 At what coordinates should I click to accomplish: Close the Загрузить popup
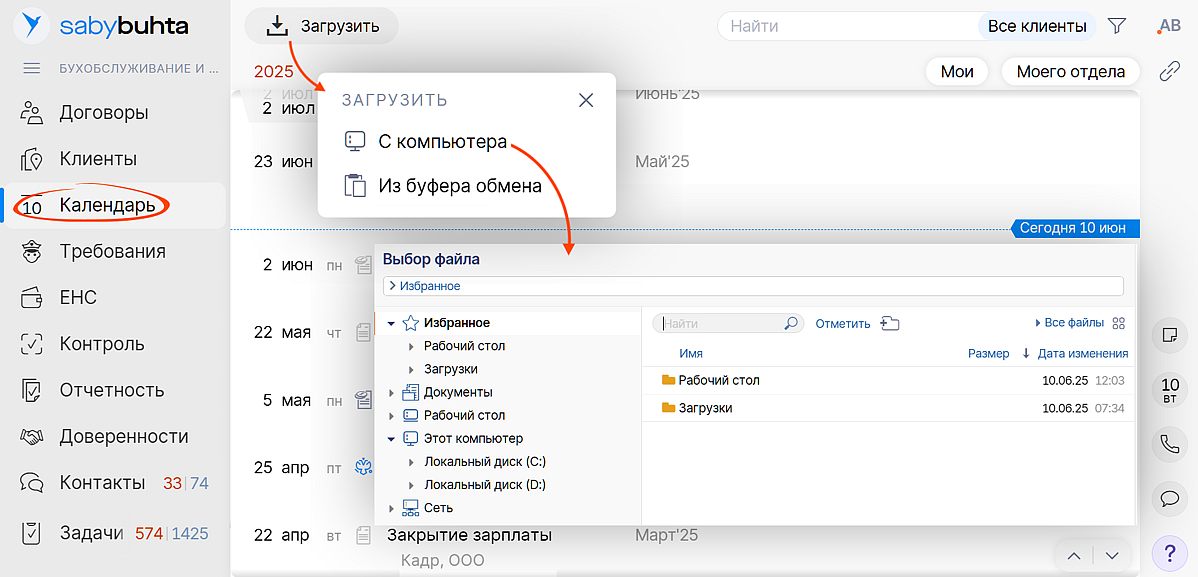(x=586, y=100)
